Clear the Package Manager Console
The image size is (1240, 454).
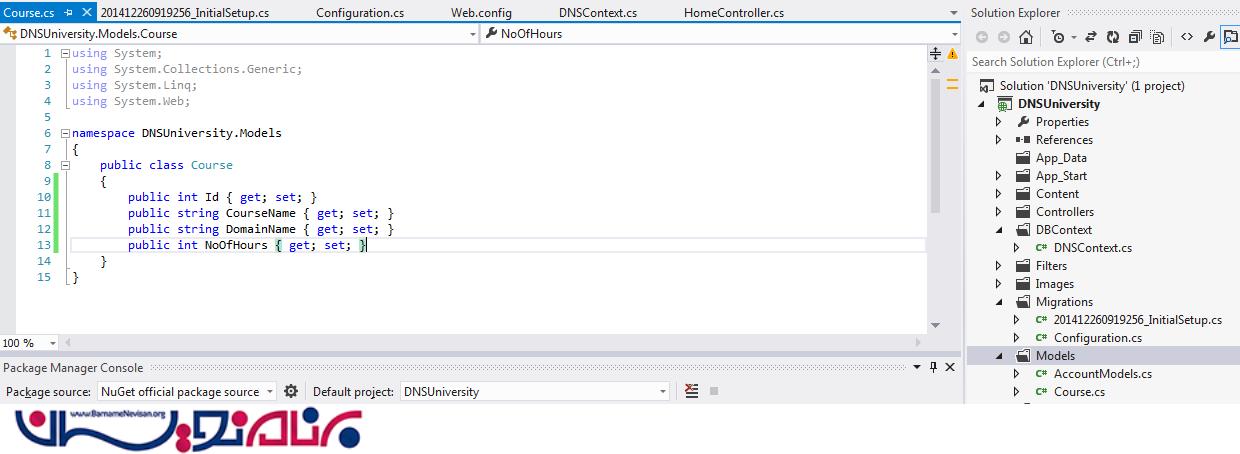coord(692,391)
